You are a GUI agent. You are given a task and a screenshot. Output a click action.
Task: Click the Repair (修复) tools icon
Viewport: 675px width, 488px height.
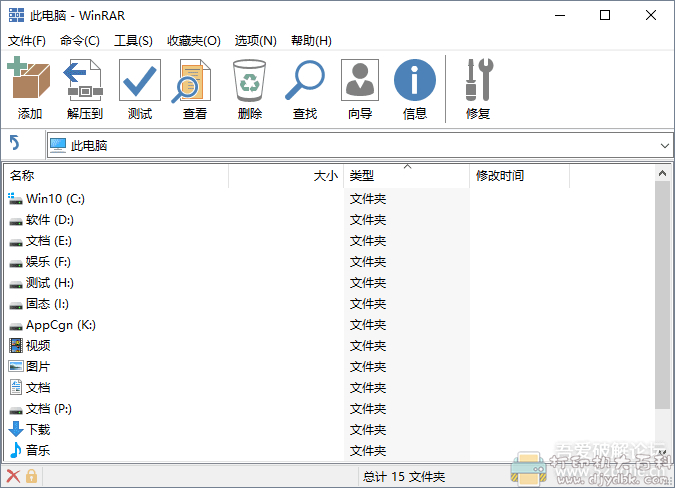479,80
